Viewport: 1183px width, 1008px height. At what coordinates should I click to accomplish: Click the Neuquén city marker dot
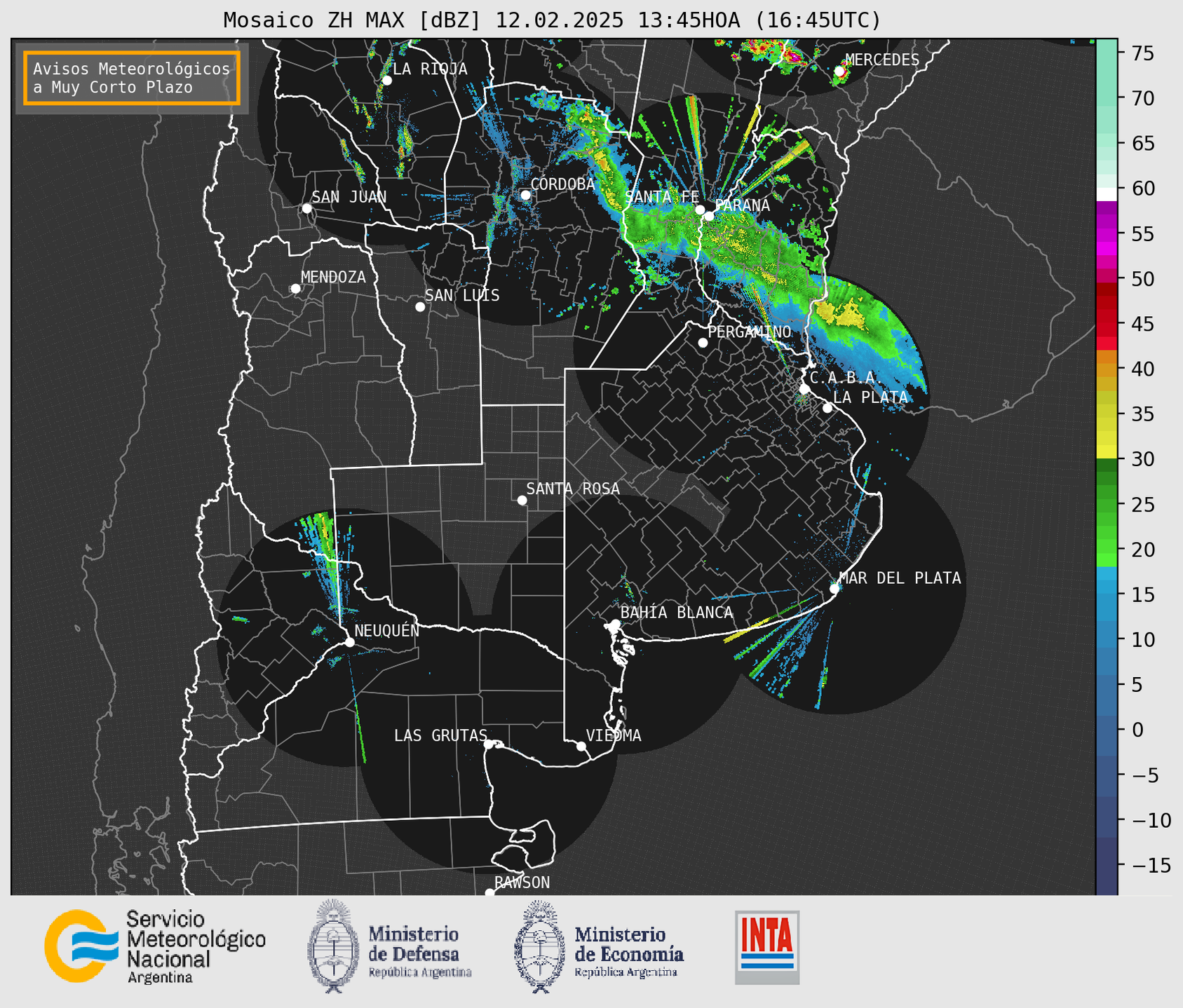click(x=349, y=642)
